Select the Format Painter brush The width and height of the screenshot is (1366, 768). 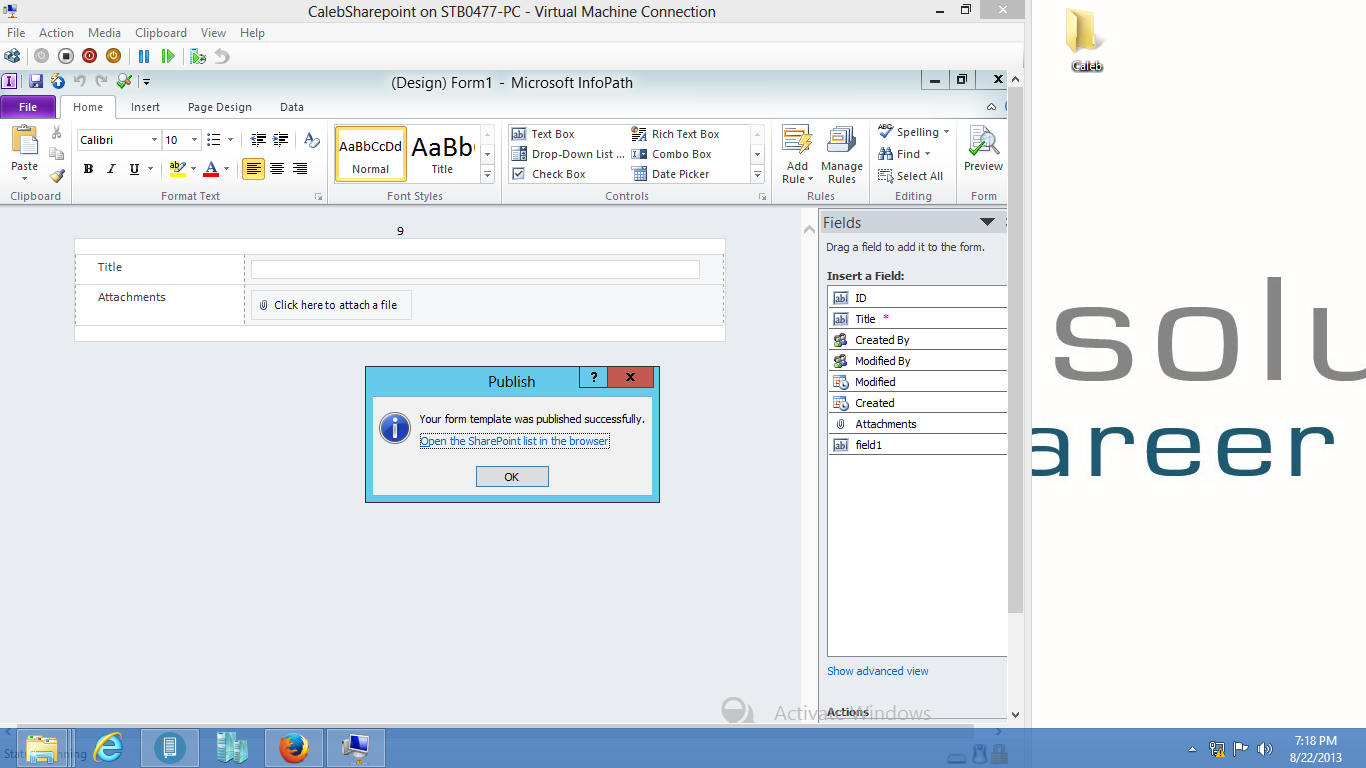click(57, 175)
